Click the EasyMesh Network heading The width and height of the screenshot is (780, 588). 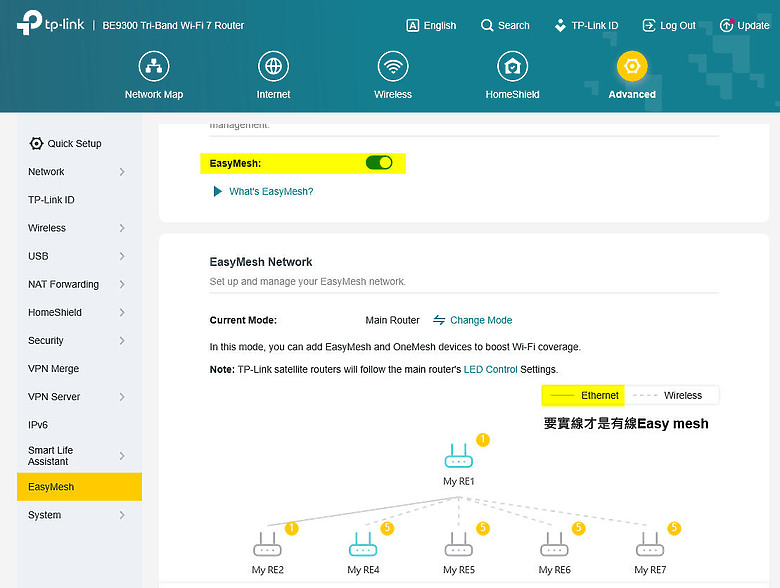click(261, 262)
